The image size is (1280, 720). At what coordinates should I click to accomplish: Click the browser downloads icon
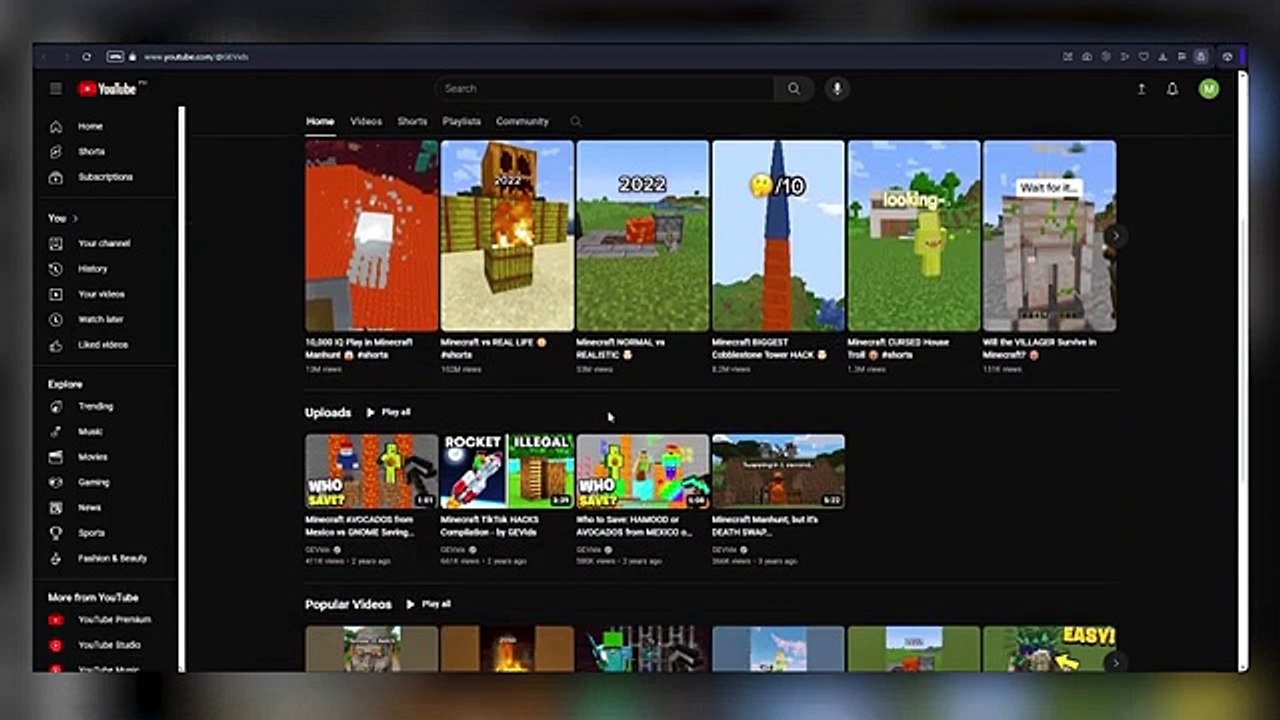click(x=1162, y=57)
